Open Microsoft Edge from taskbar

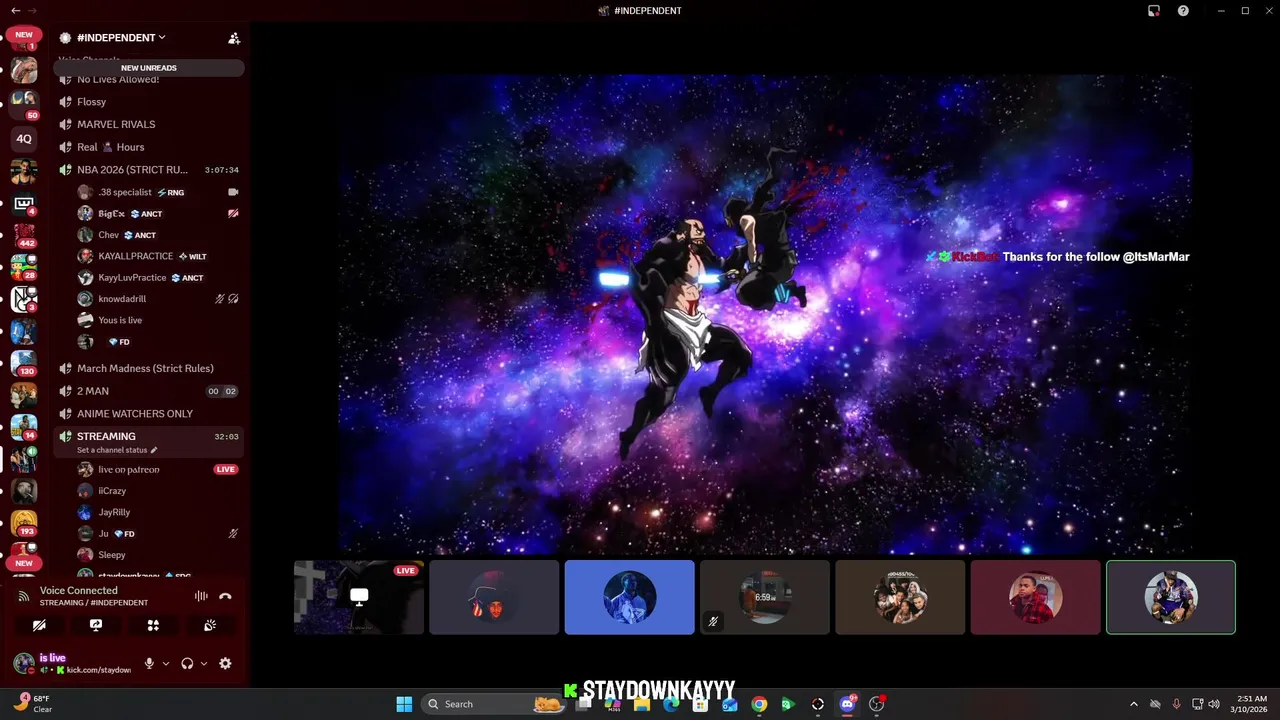(x=671, y=704)
